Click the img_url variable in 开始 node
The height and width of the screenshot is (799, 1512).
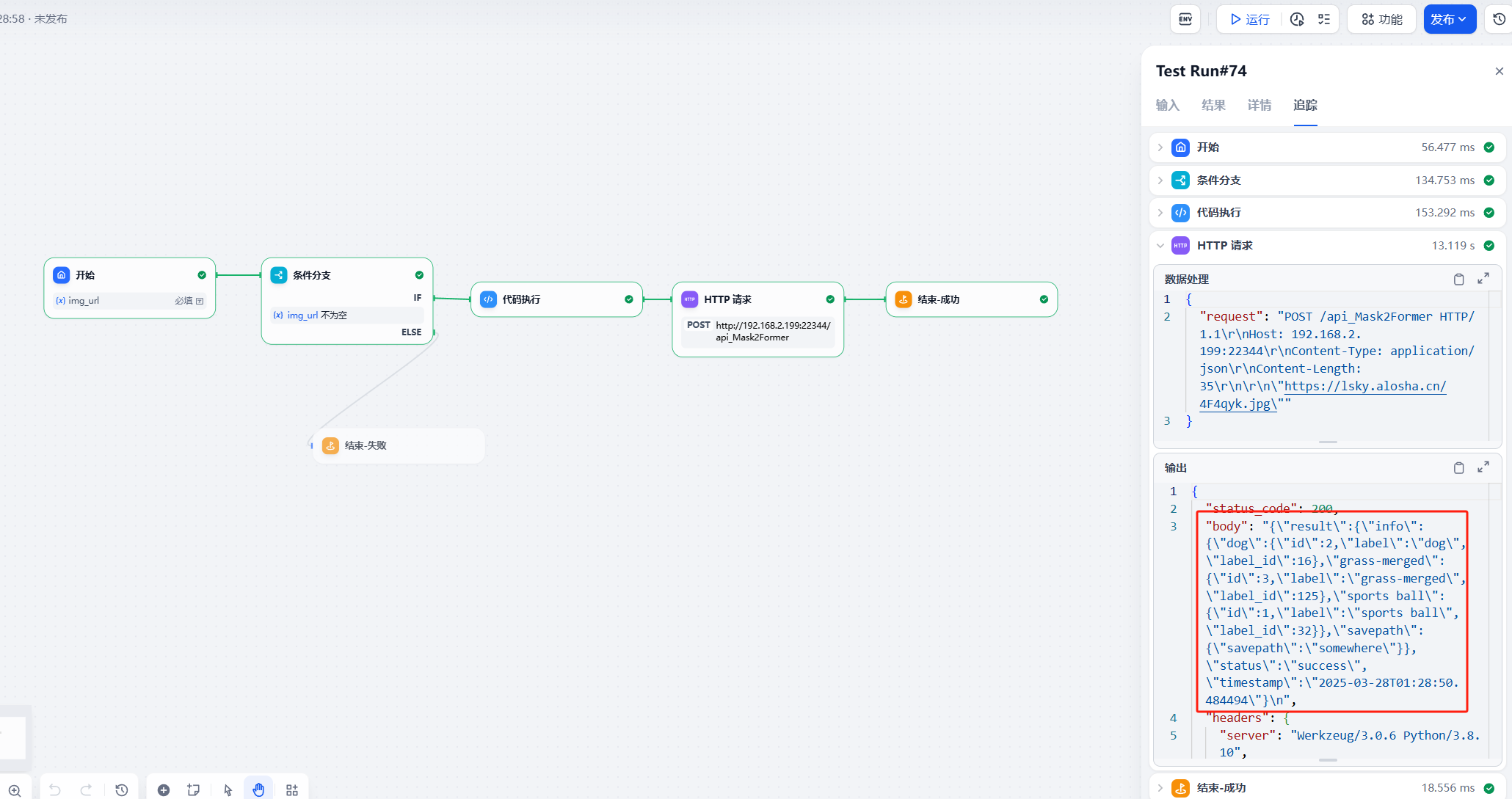click(78, 301)
